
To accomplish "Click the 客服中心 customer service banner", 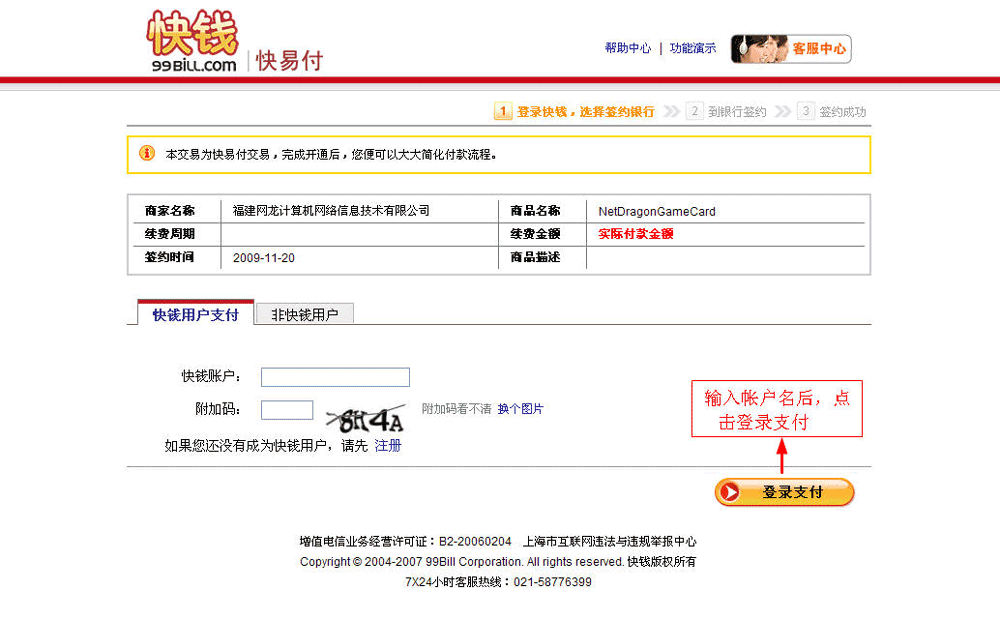I will pos(791,49).
